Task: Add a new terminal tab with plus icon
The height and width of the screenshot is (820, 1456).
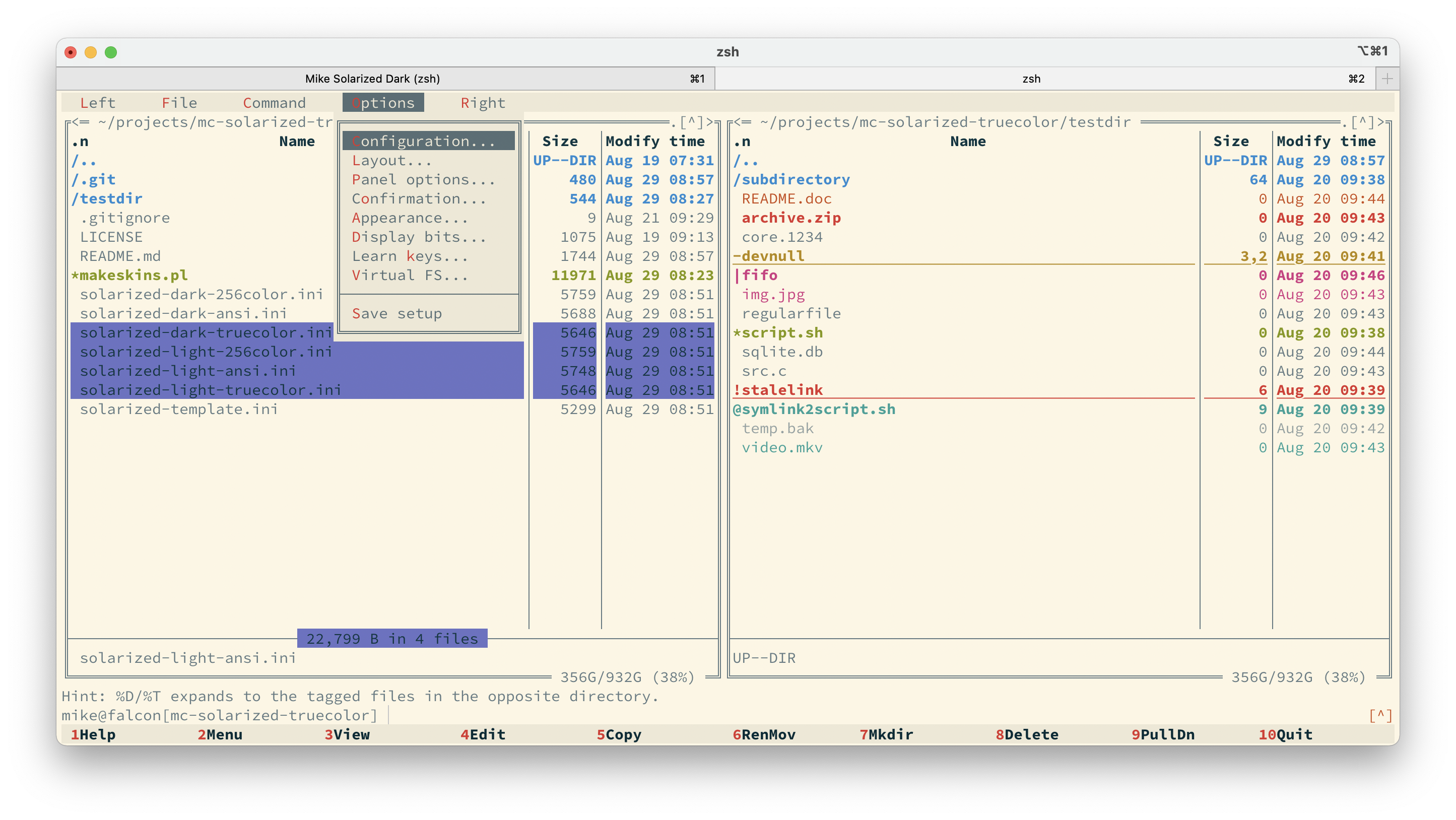Action: pos(1387,79)
